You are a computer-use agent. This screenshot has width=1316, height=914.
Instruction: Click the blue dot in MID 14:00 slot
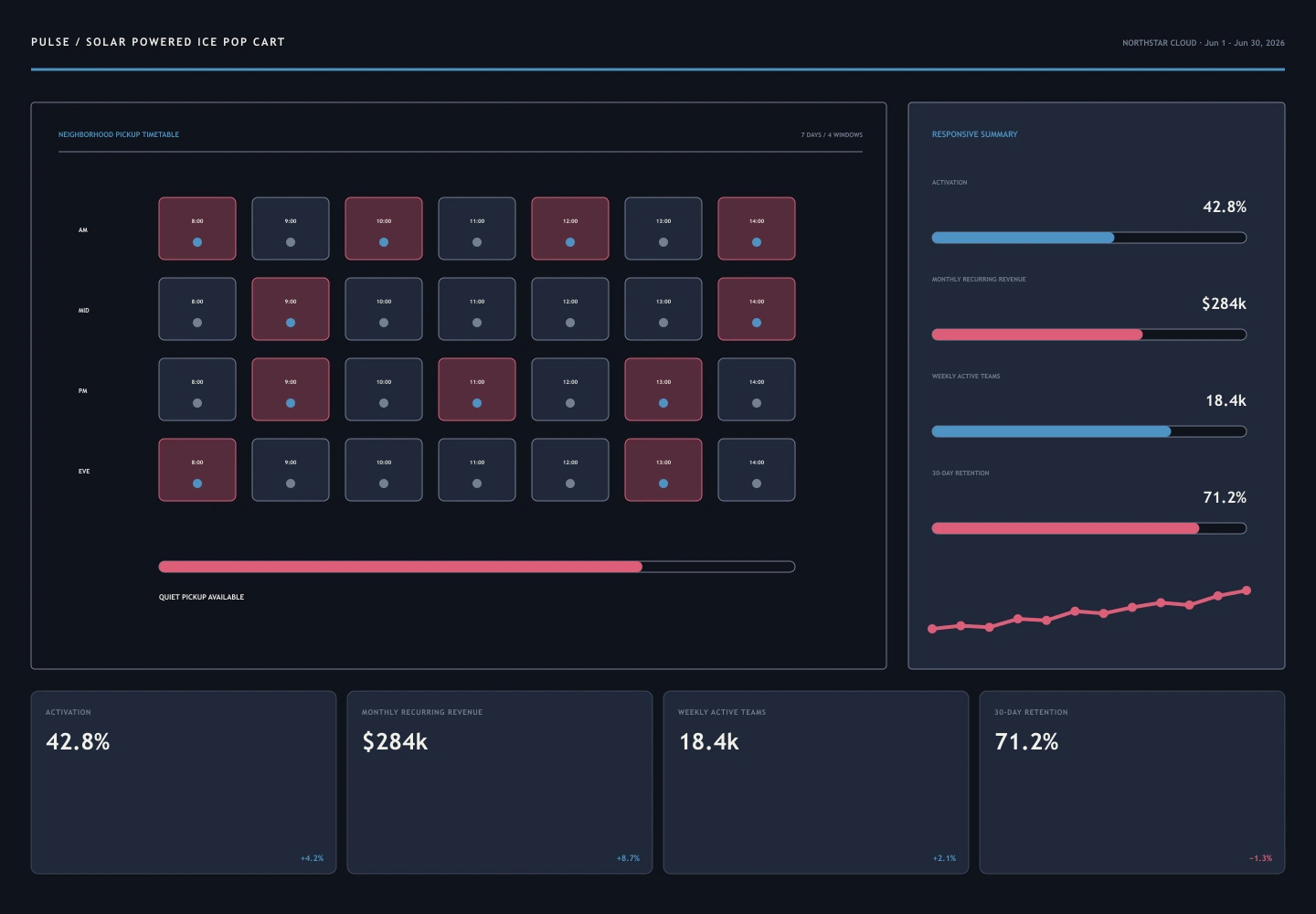[x=757, y=323]
